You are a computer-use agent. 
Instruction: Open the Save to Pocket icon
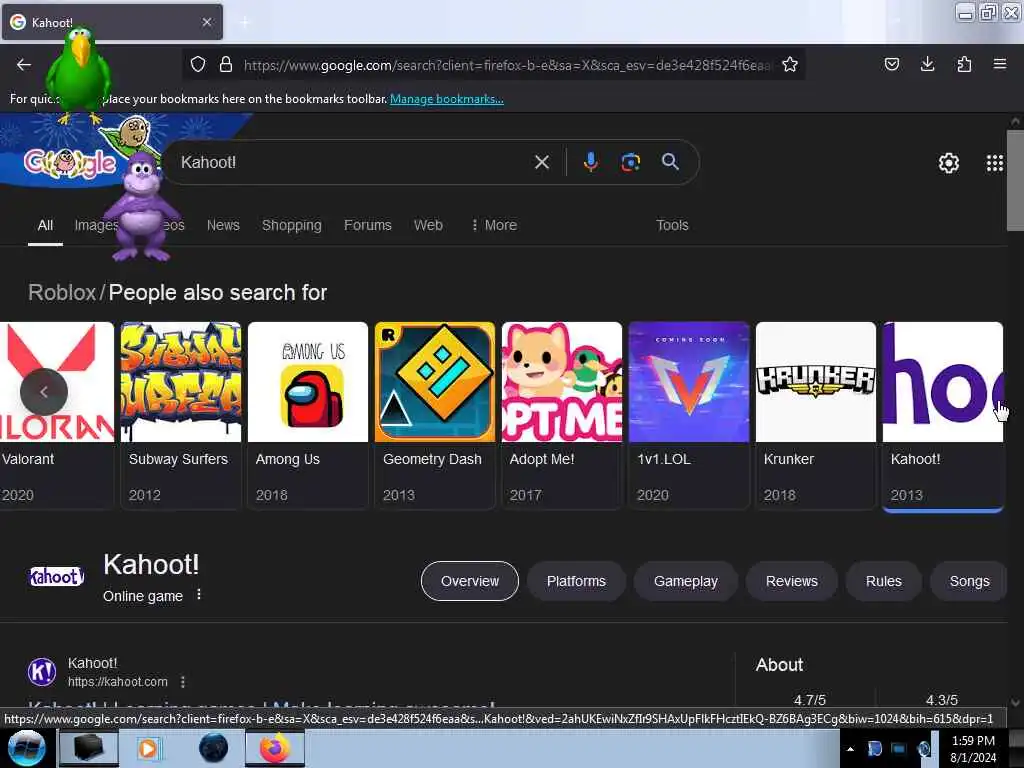(x=891, y=64)
